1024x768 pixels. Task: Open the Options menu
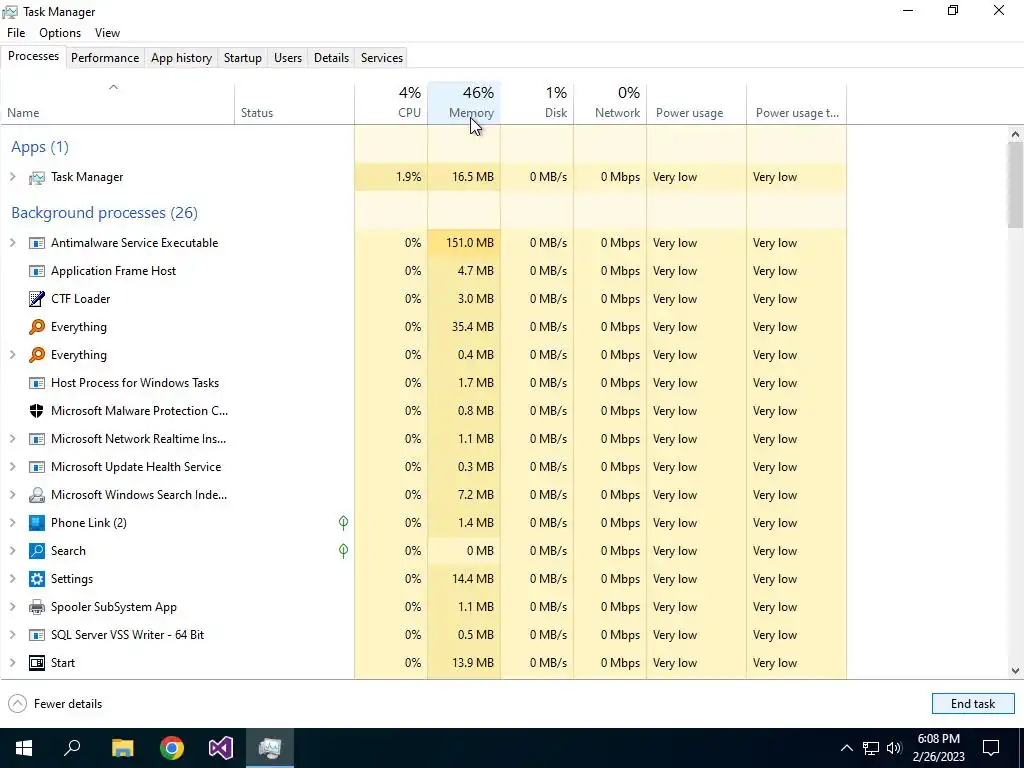point(60,33)
